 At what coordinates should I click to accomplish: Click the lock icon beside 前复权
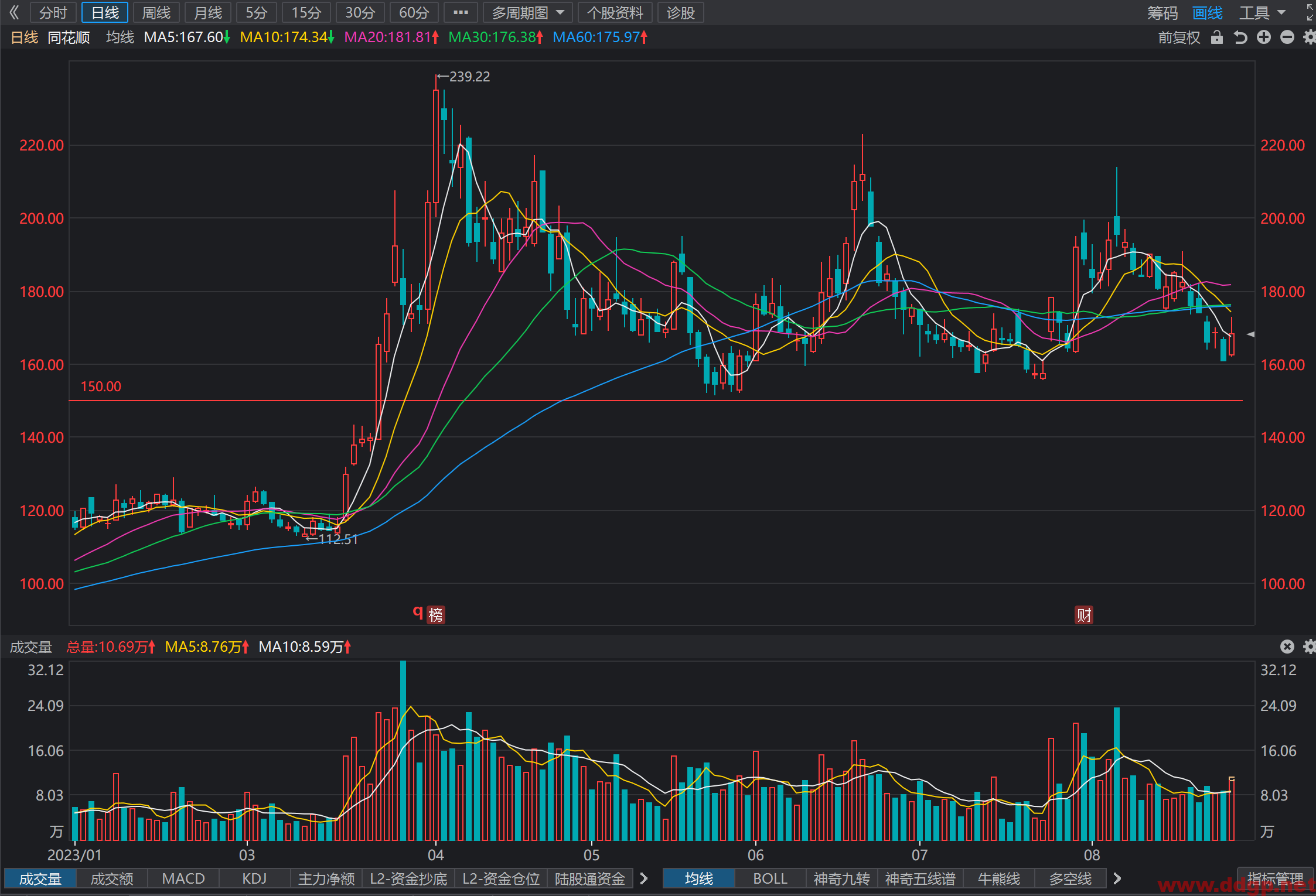click(1216, 37)
